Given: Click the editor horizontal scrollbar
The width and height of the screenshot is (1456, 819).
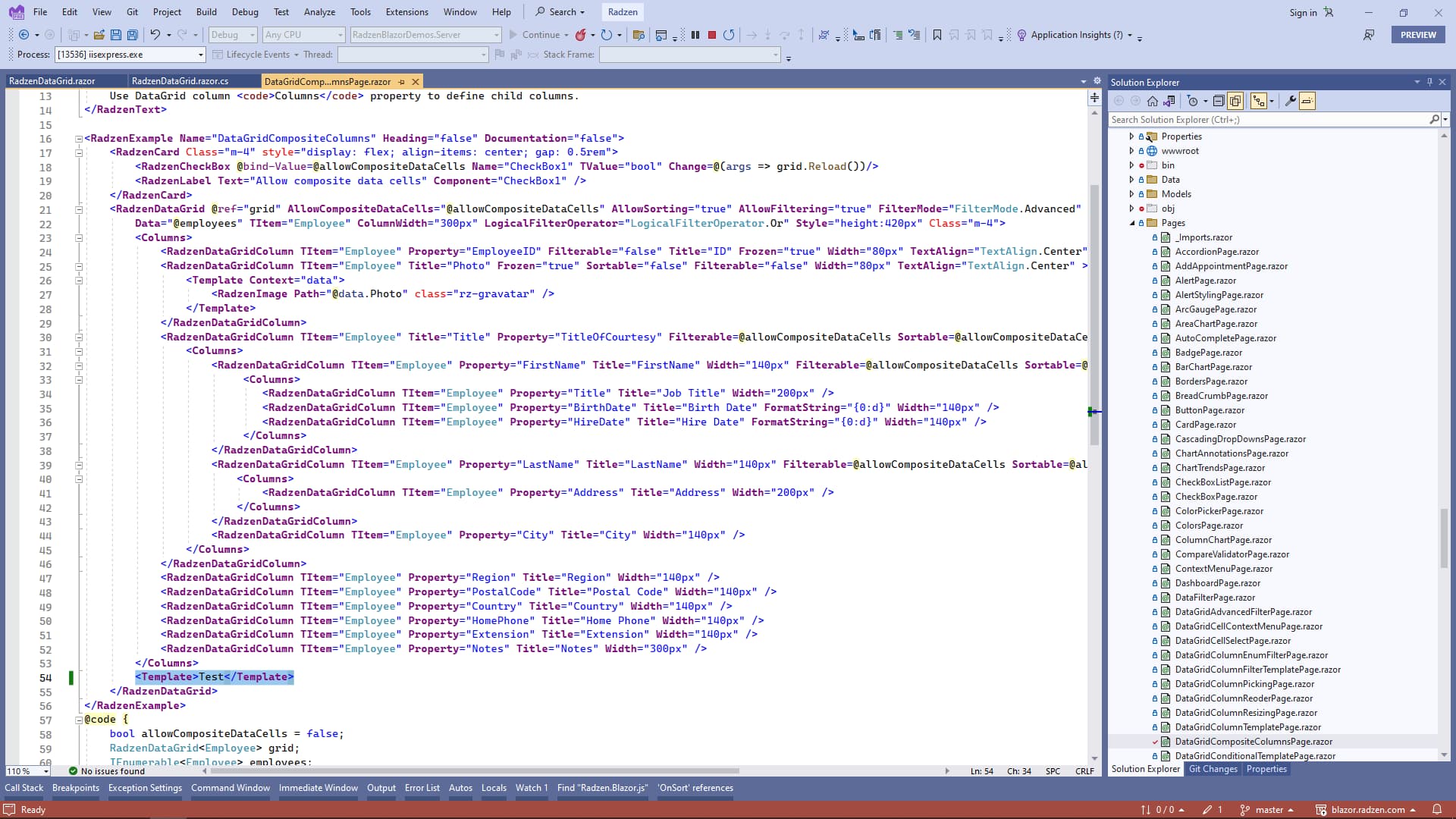Looking at the screenshot, I should pos(474,771).
